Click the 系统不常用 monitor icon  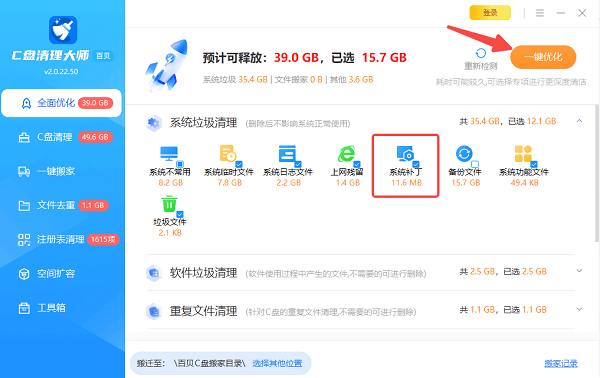tap(169, 154)
